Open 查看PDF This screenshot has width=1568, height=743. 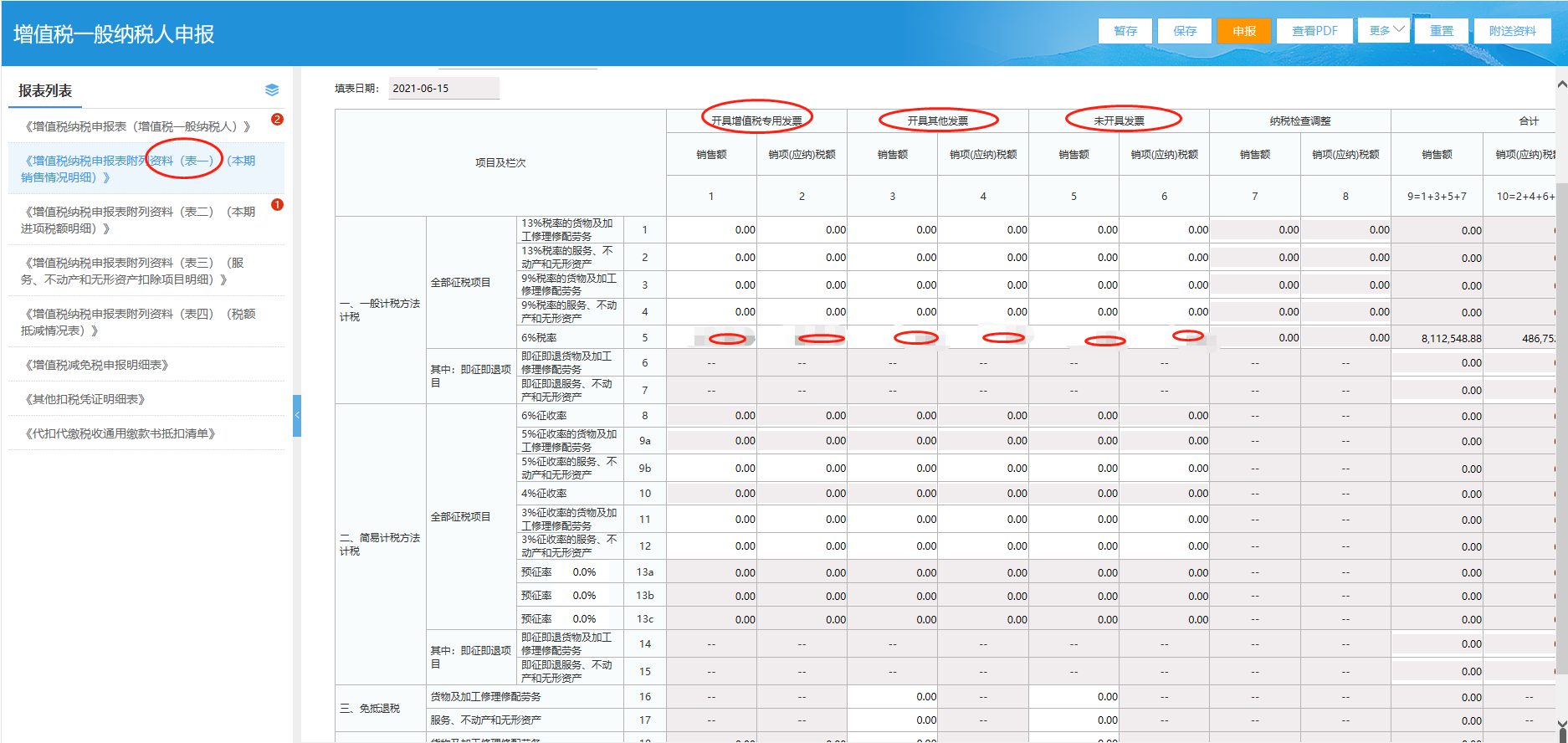point(1314,31)
